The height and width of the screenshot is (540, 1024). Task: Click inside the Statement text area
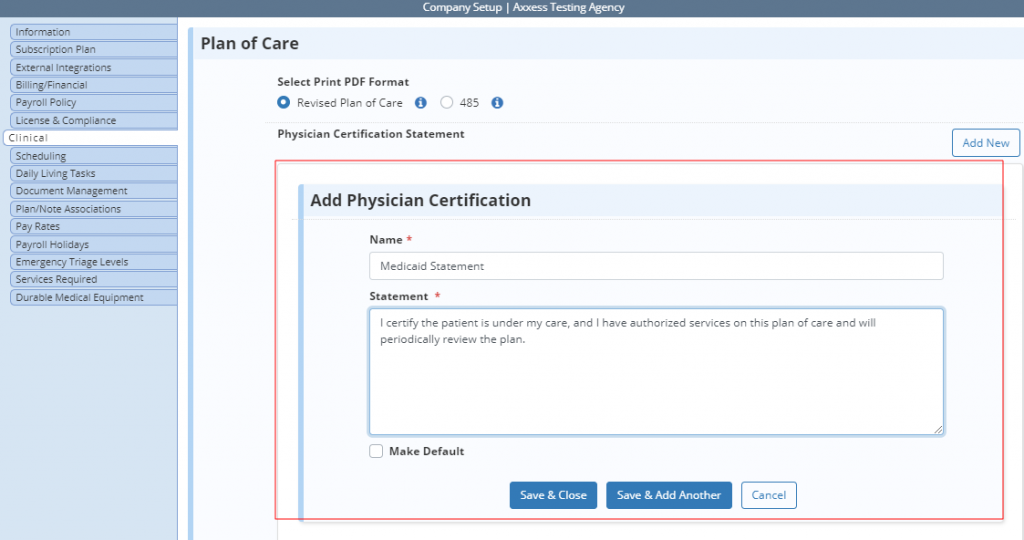tap(656, 372)
